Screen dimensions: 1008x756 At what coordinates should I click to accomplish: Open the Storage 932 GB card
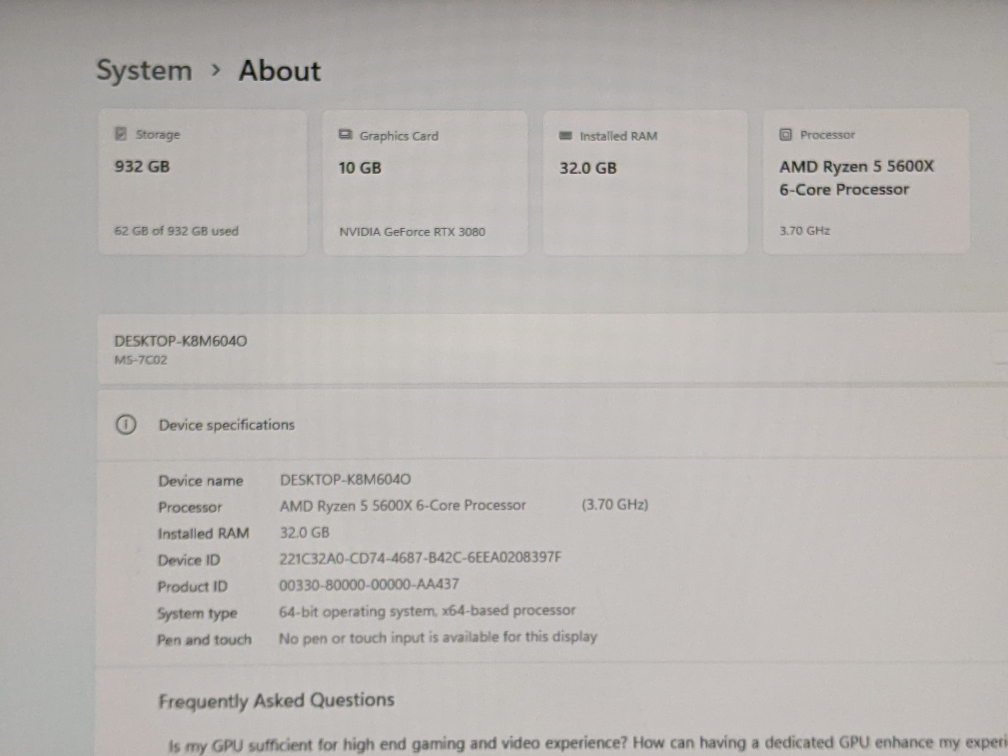[202, 183]
